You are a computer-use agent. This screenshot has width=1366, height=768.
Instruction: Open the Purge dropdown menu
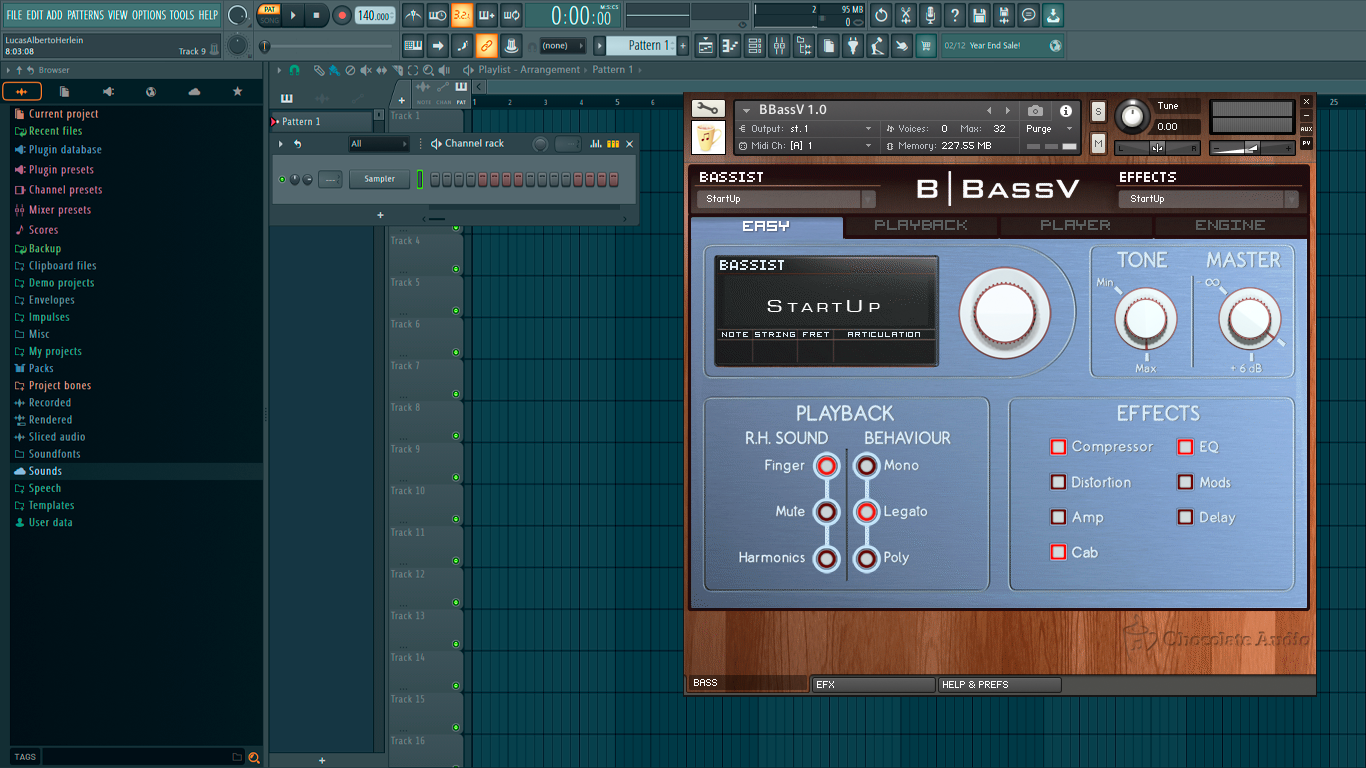1049,129
